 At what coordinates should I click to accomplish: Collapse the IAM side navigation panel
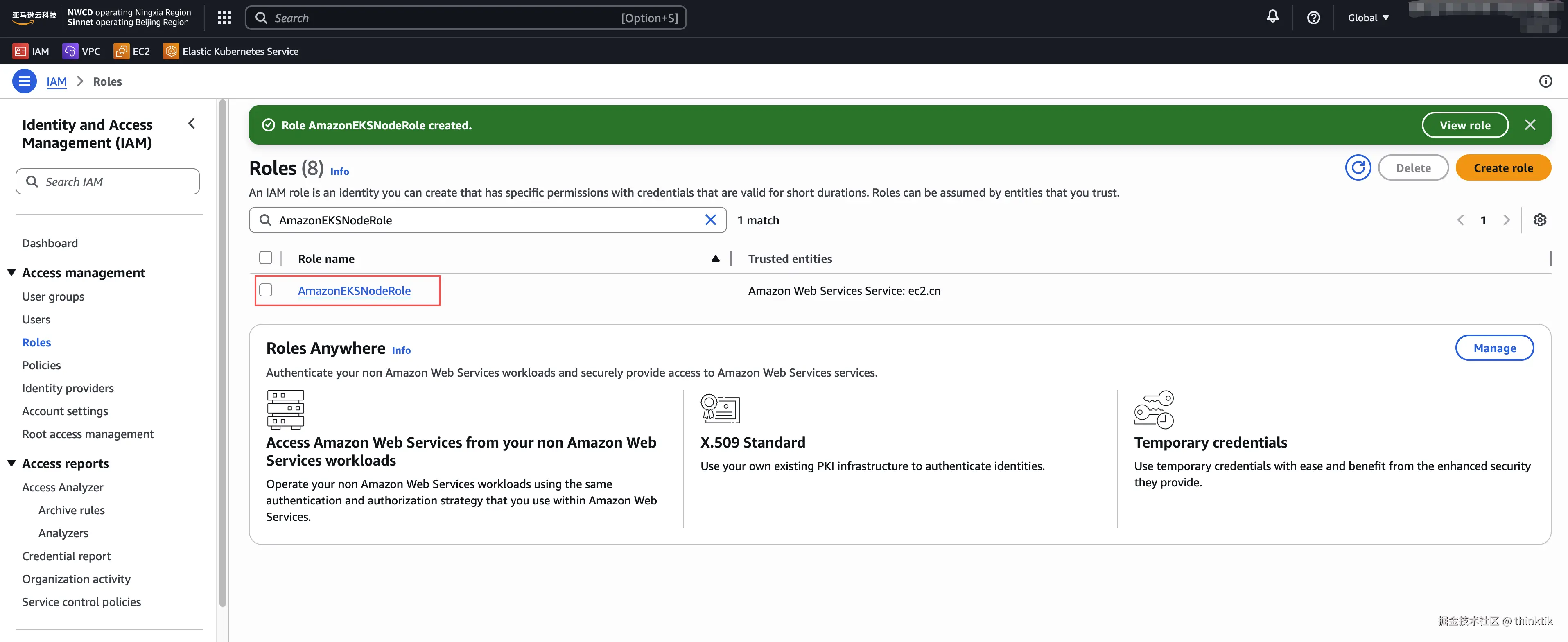191,124
